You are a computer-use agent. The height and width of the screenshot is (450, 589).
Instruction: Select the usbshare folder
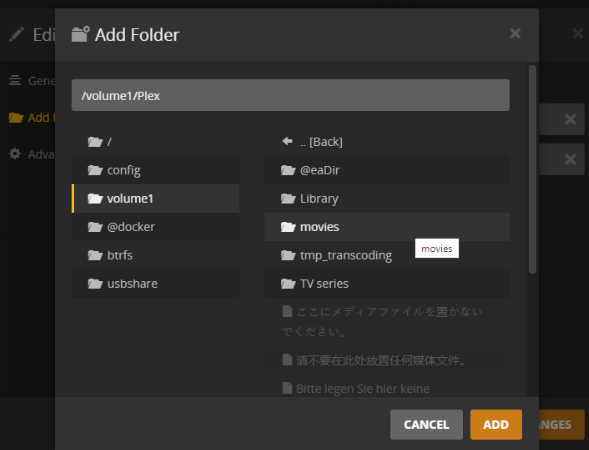[156, 284]
